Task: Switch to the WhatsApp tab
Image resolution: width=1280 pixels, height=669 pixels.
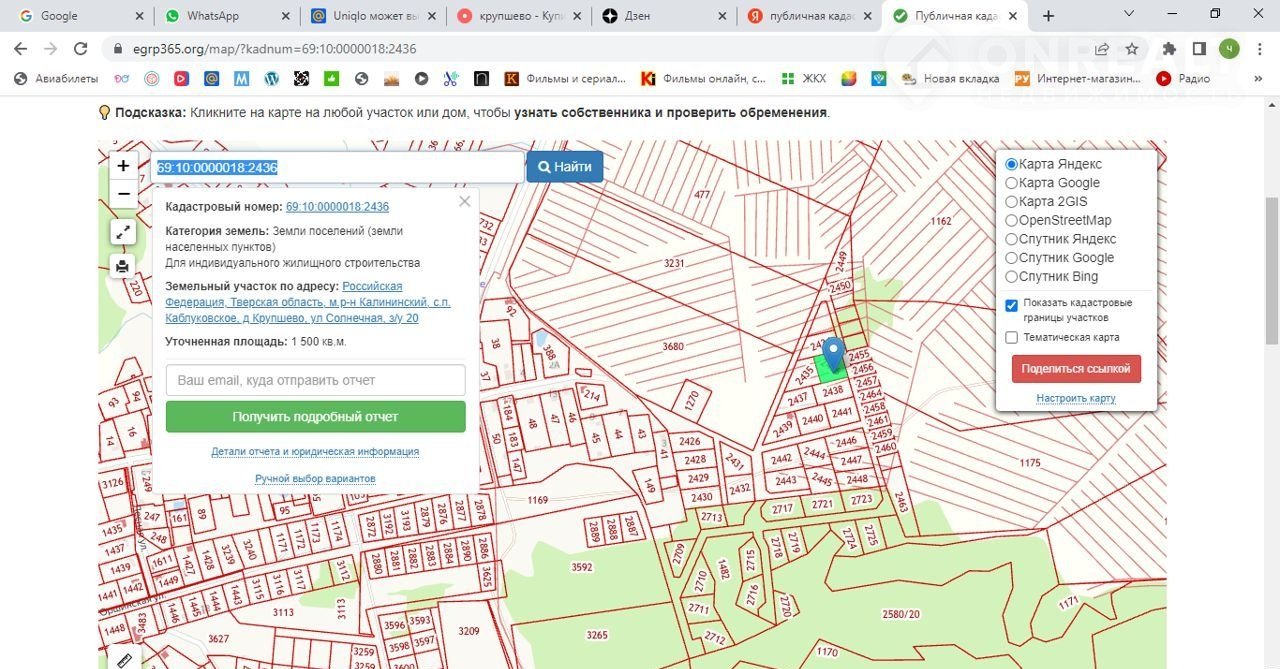Action: 212,16
